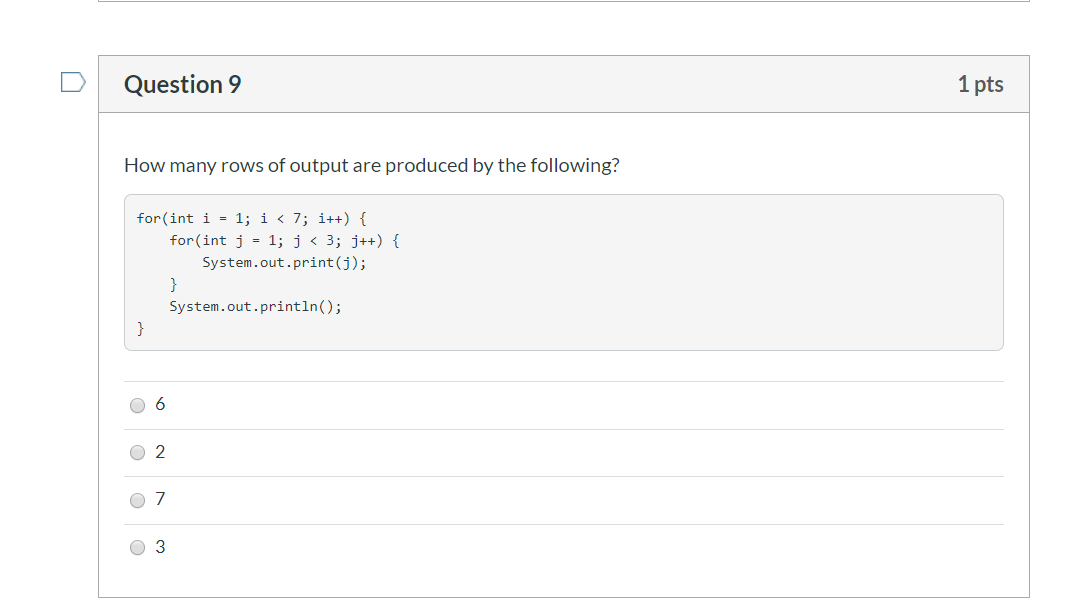Select the radio button for answer 6
1075x616 pixels.
138,405
